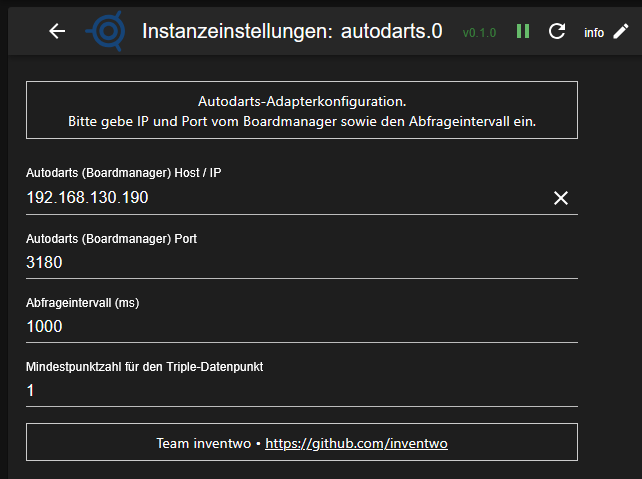Click the Autodarts-Adapterkonfiguration header text
The height and width of the screenshot is (479, 642).
pyautogui.click(x=301, y=101)
